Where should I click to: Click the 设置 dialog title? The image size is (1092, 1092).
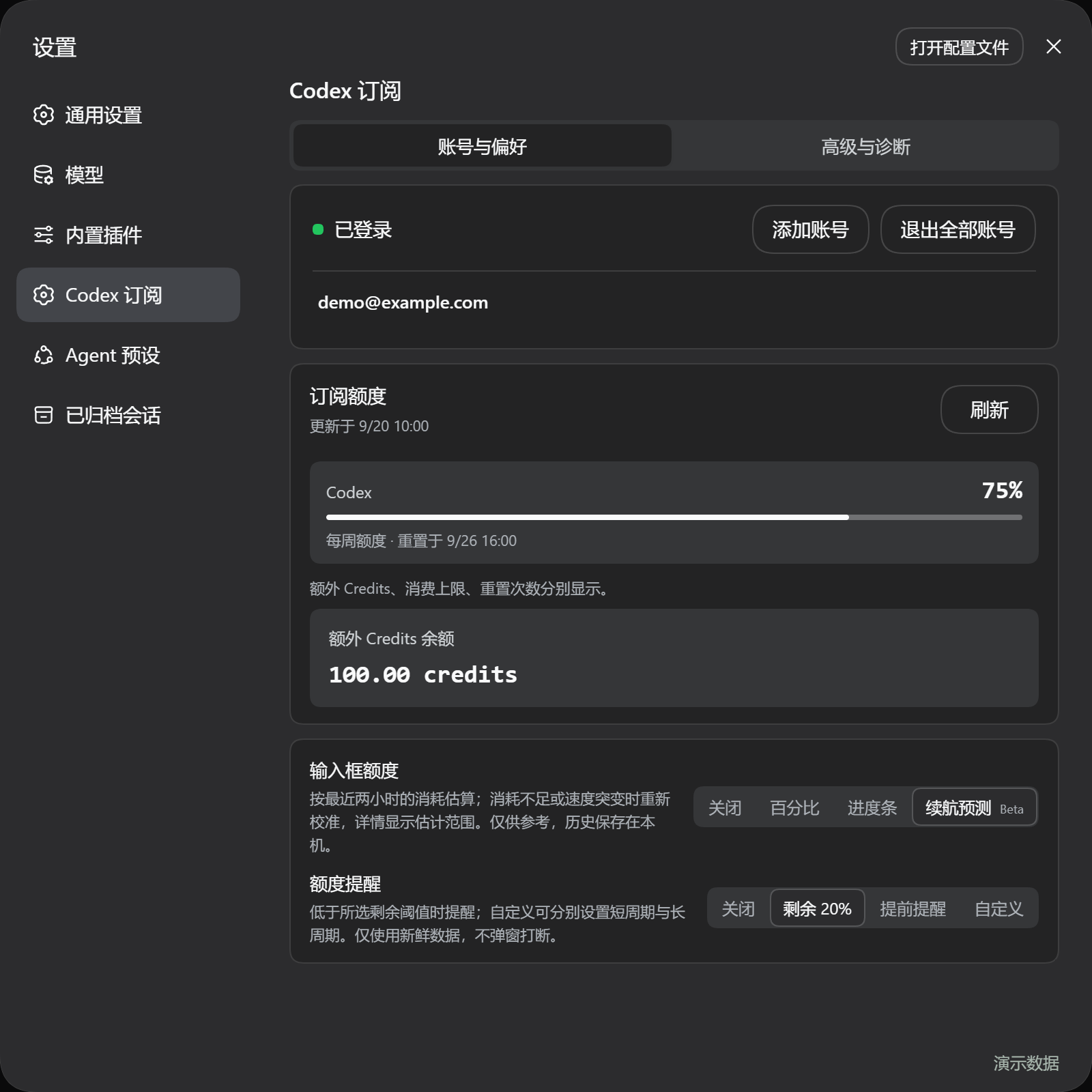(55, 47)
